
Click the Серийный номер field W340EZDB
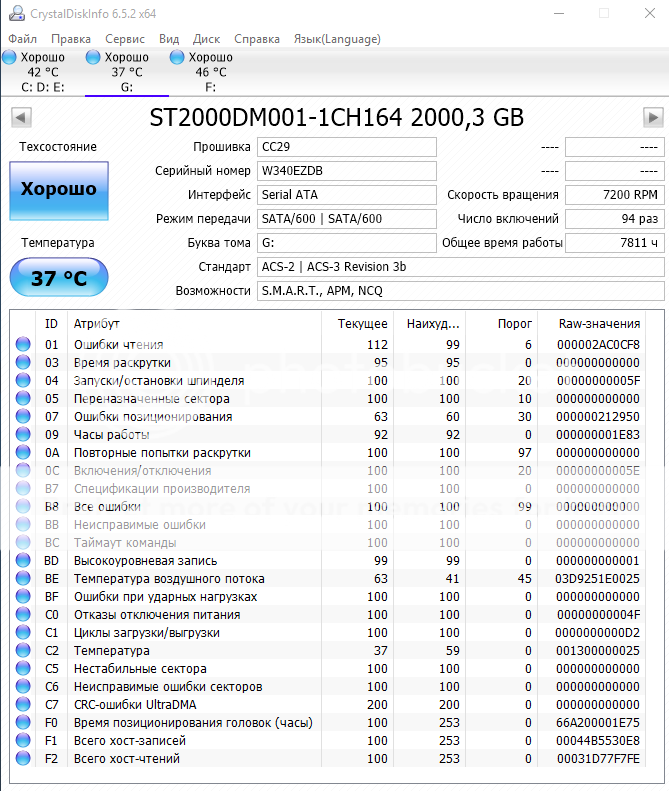click(346, 171)
